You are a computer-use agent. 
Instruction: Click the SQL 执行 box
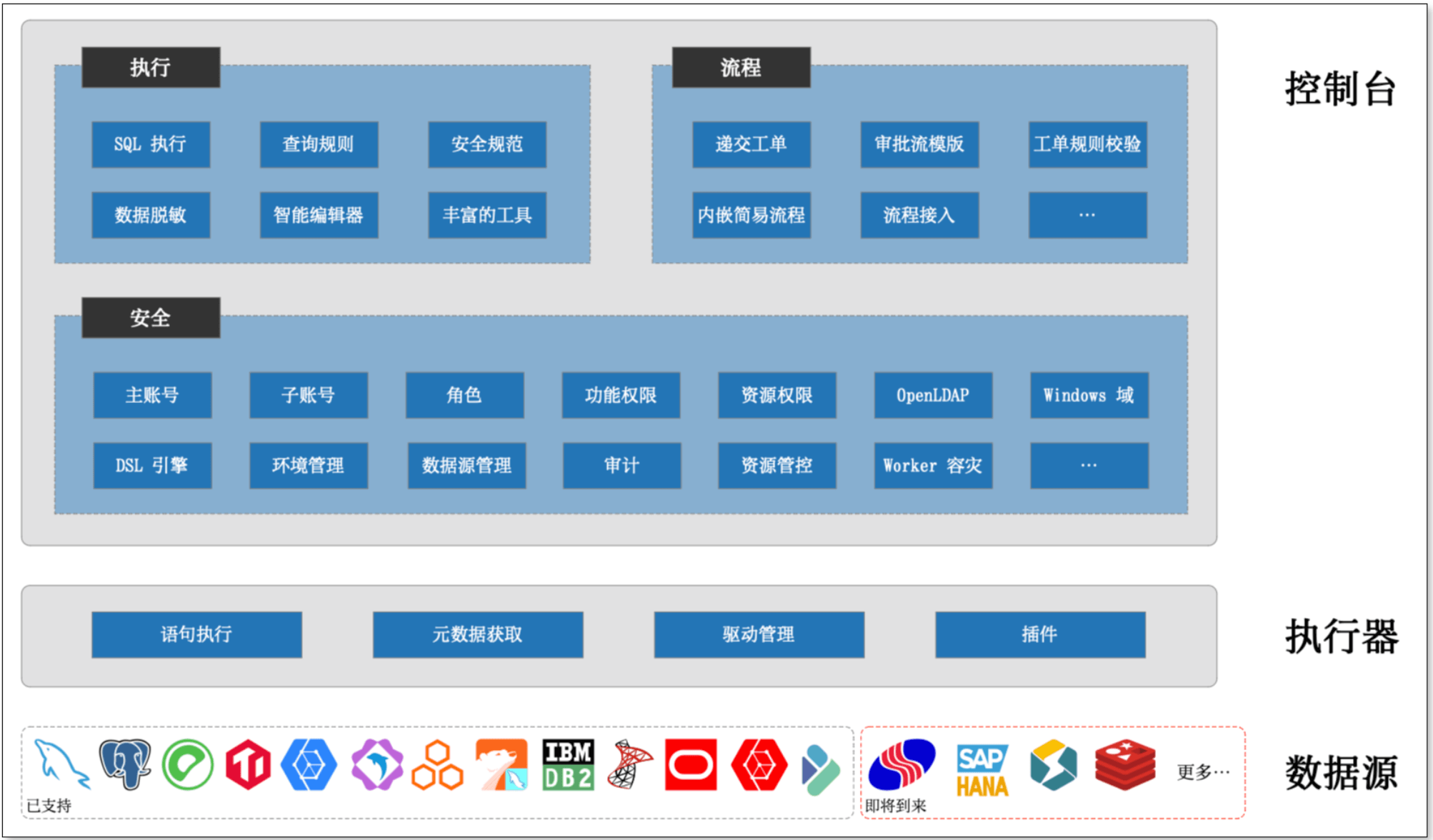[x=151, y=144]
